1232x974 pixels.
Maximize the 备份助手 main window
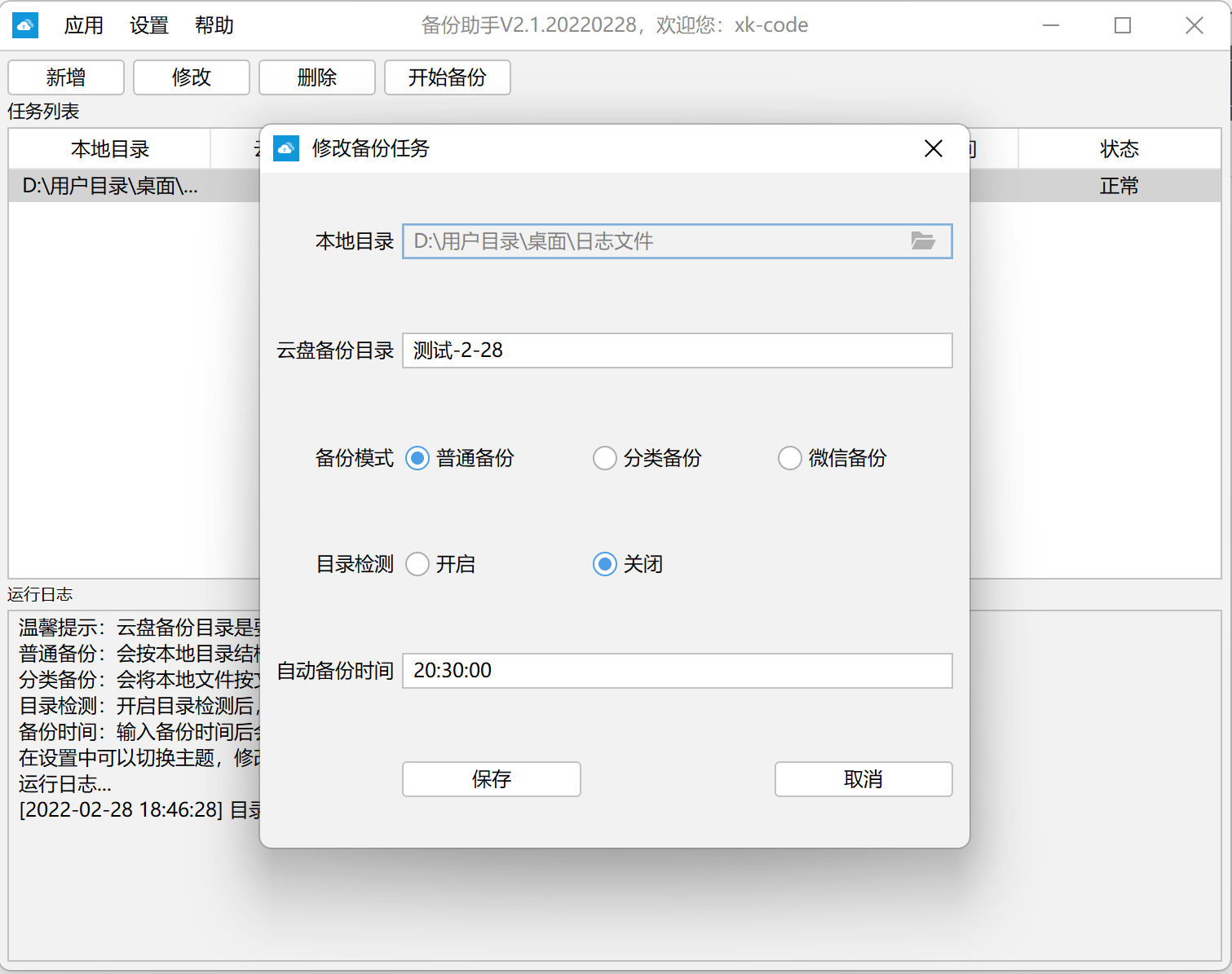1123,25
